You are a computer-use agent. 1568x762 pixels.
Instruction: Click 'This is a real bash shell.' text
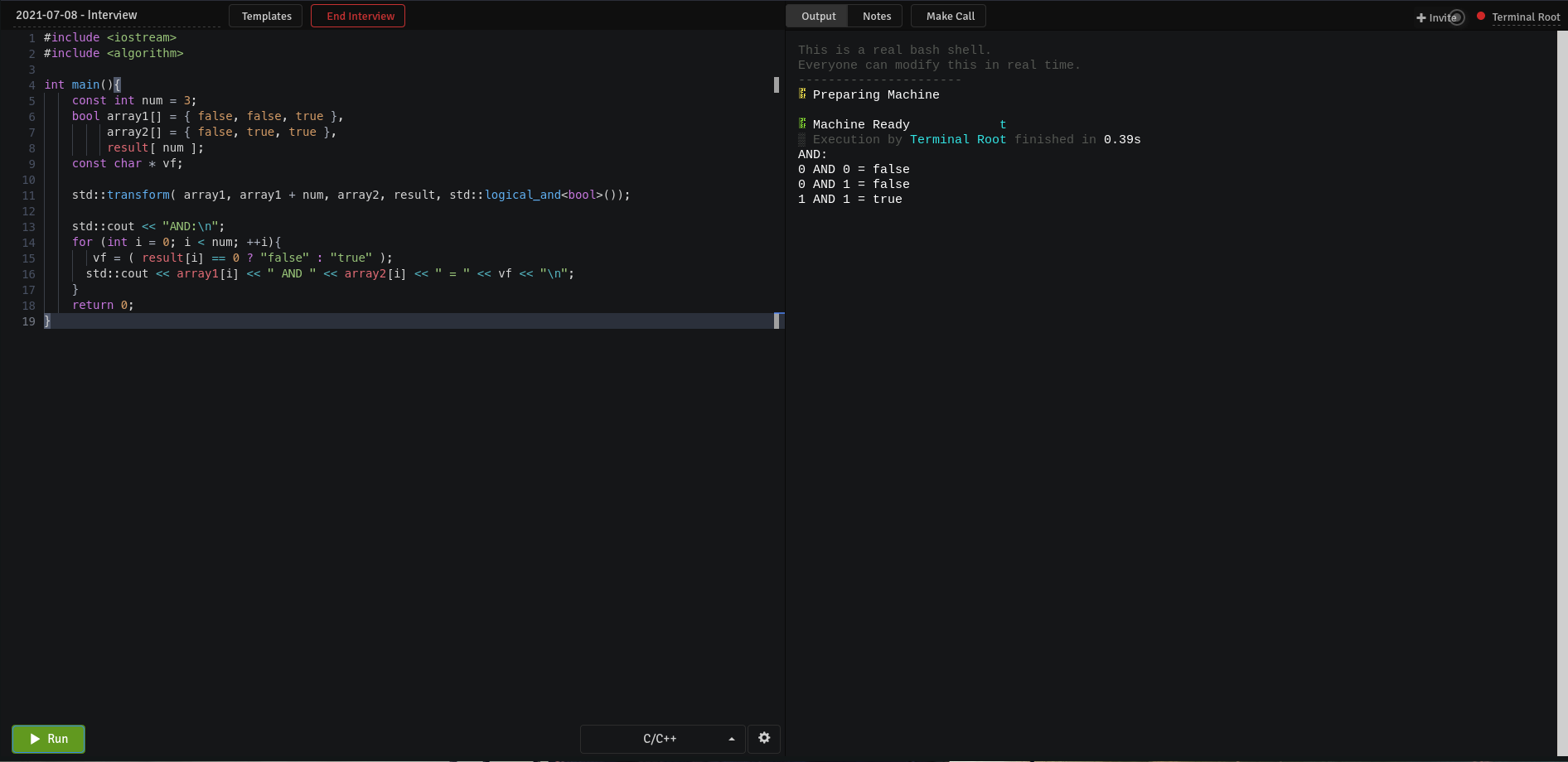click(x=894, y=50)
